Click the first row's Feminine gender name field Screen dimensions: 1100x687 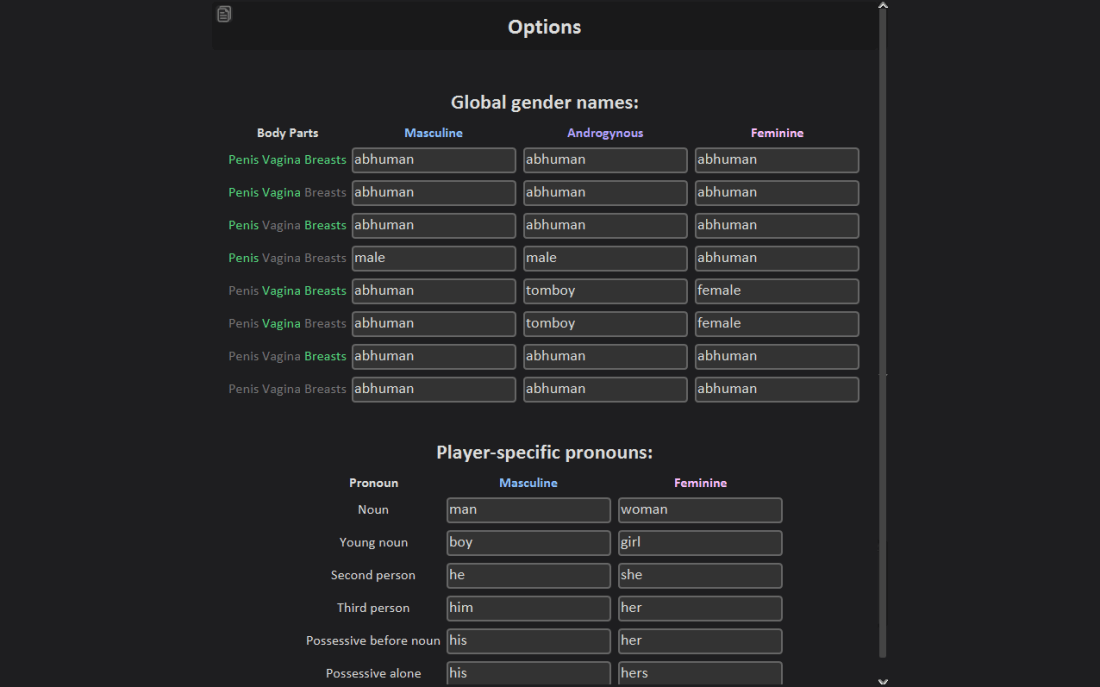point(777,160)
